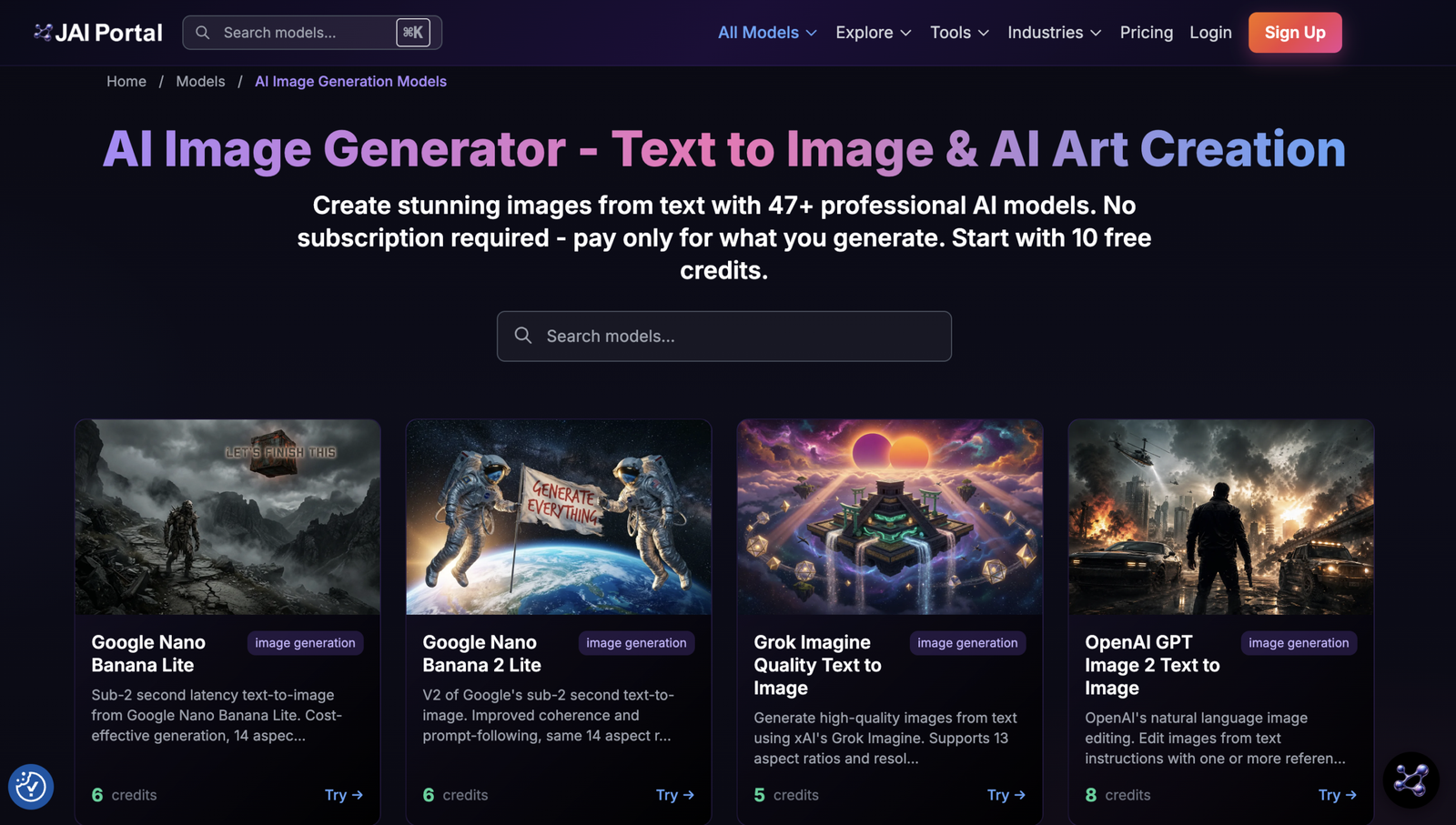Image resolution: width=1456 pixels, height=825 pixels.
Task: Try Google Nano Banana Lite
Action: (x=344, y=795)
